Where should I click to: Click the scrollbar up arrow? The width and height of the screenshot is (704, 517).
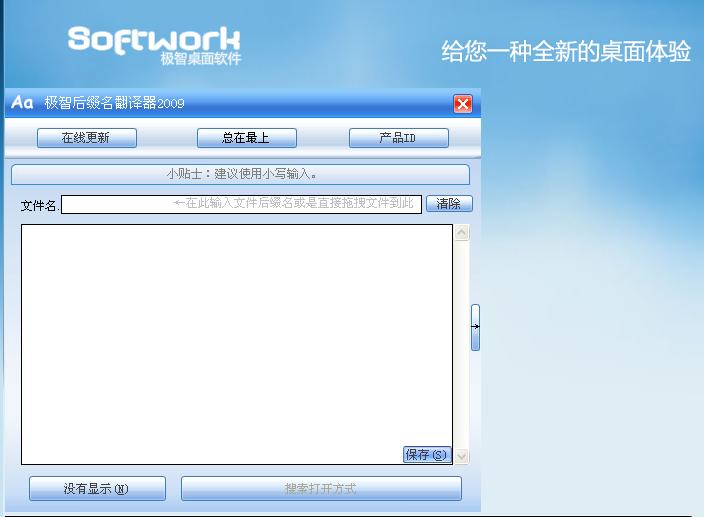pyautogui.click(x=462, y=232)
